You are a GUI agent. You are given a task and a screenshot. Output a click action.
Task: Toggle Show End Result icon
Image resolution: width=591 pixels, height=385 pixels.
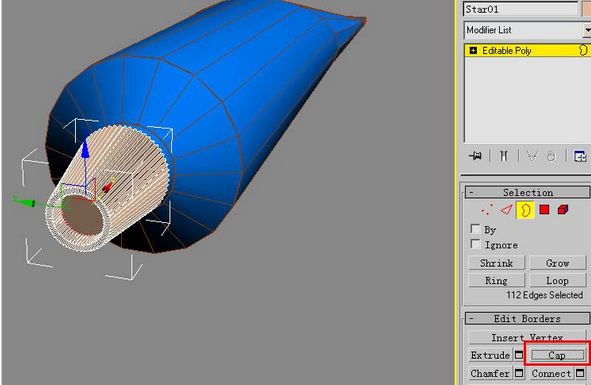(504, 156)
